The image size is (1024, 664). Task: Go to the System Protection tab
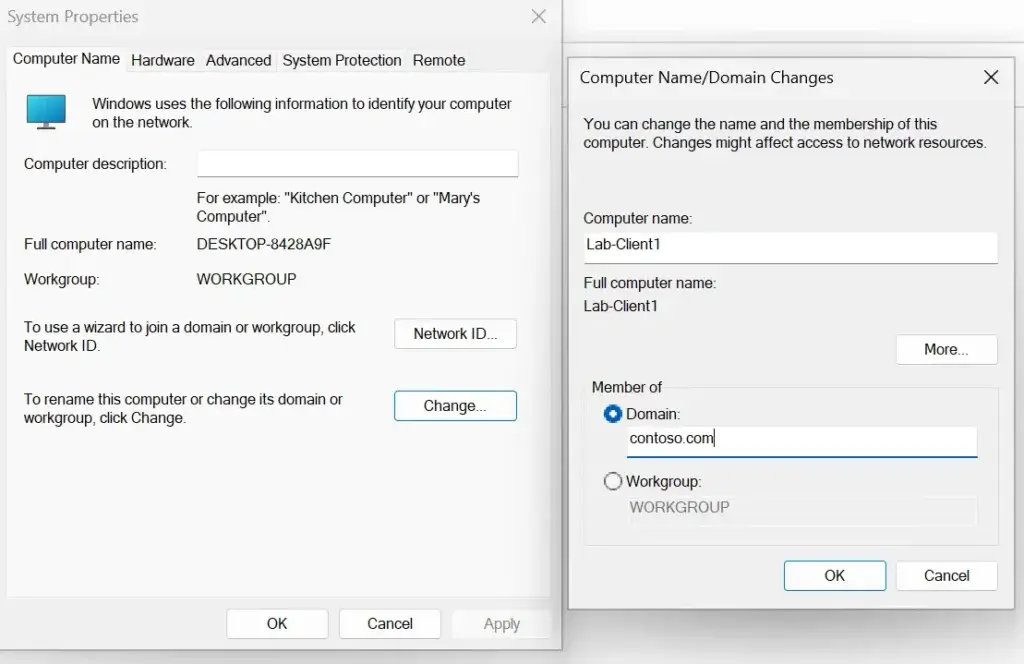[x=342, y=60]
